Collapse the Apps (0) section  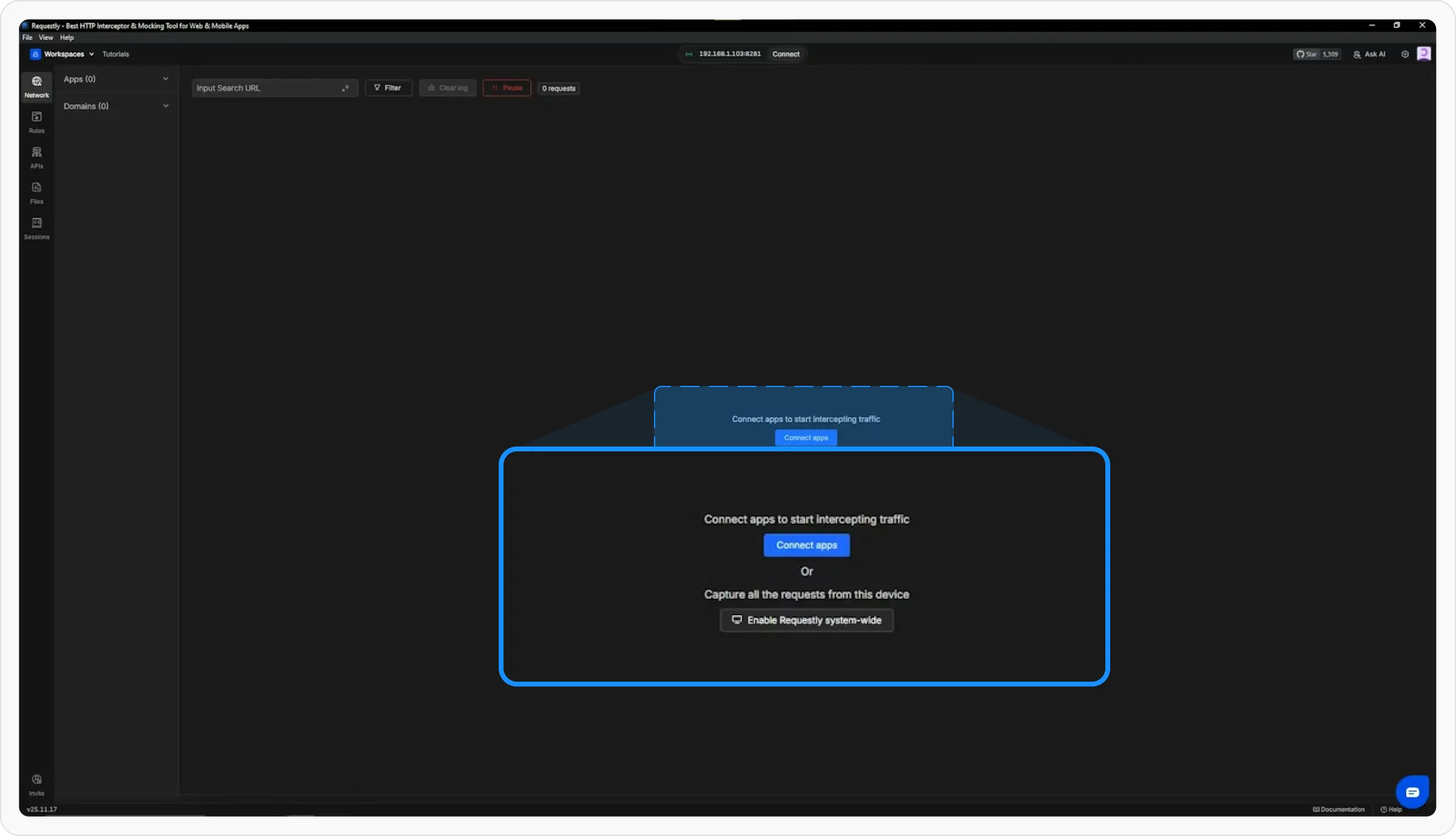(166, 78)
